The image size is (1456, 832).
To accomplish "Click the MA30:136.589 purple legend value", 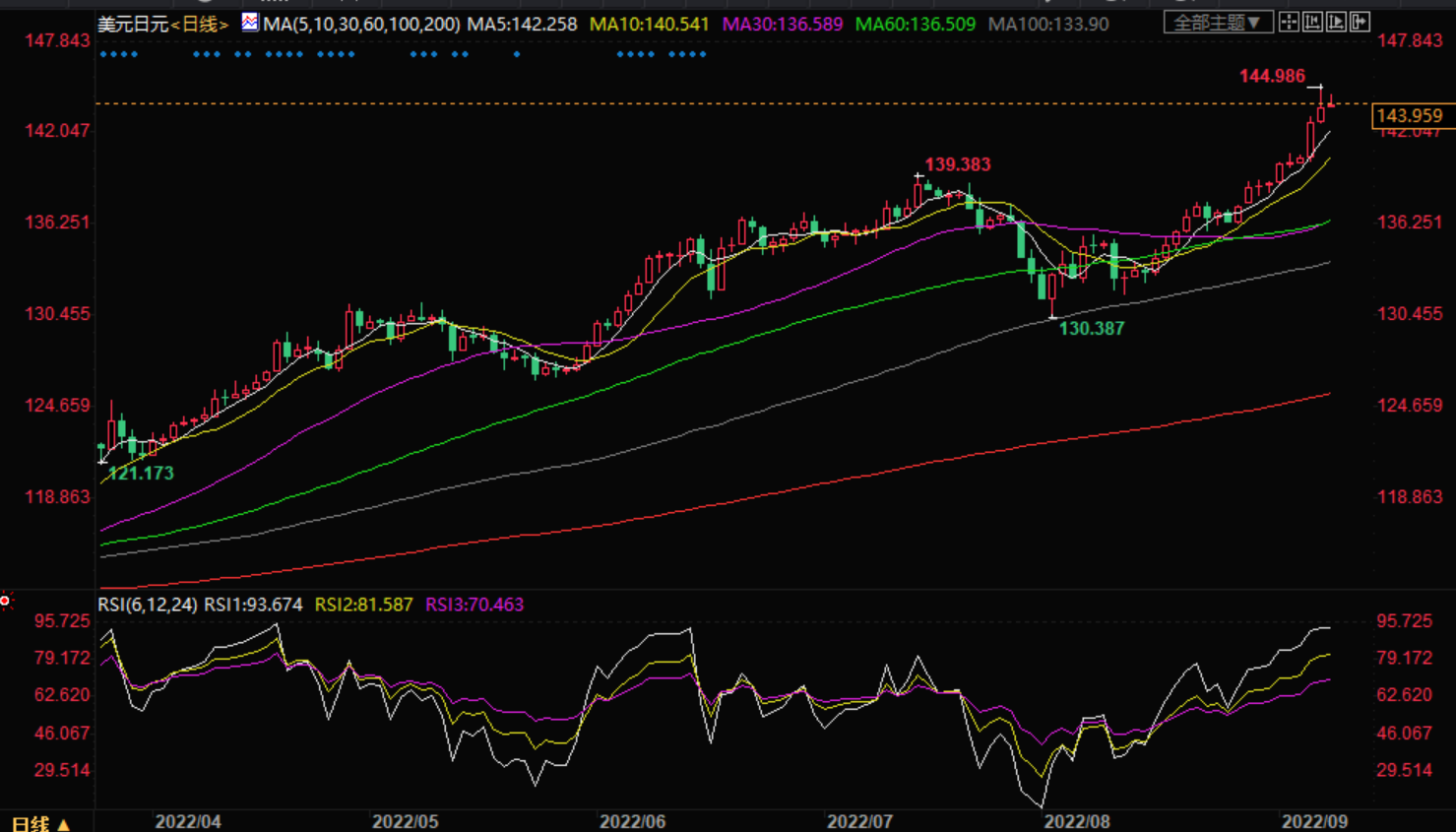I will [x=783, y=24].
